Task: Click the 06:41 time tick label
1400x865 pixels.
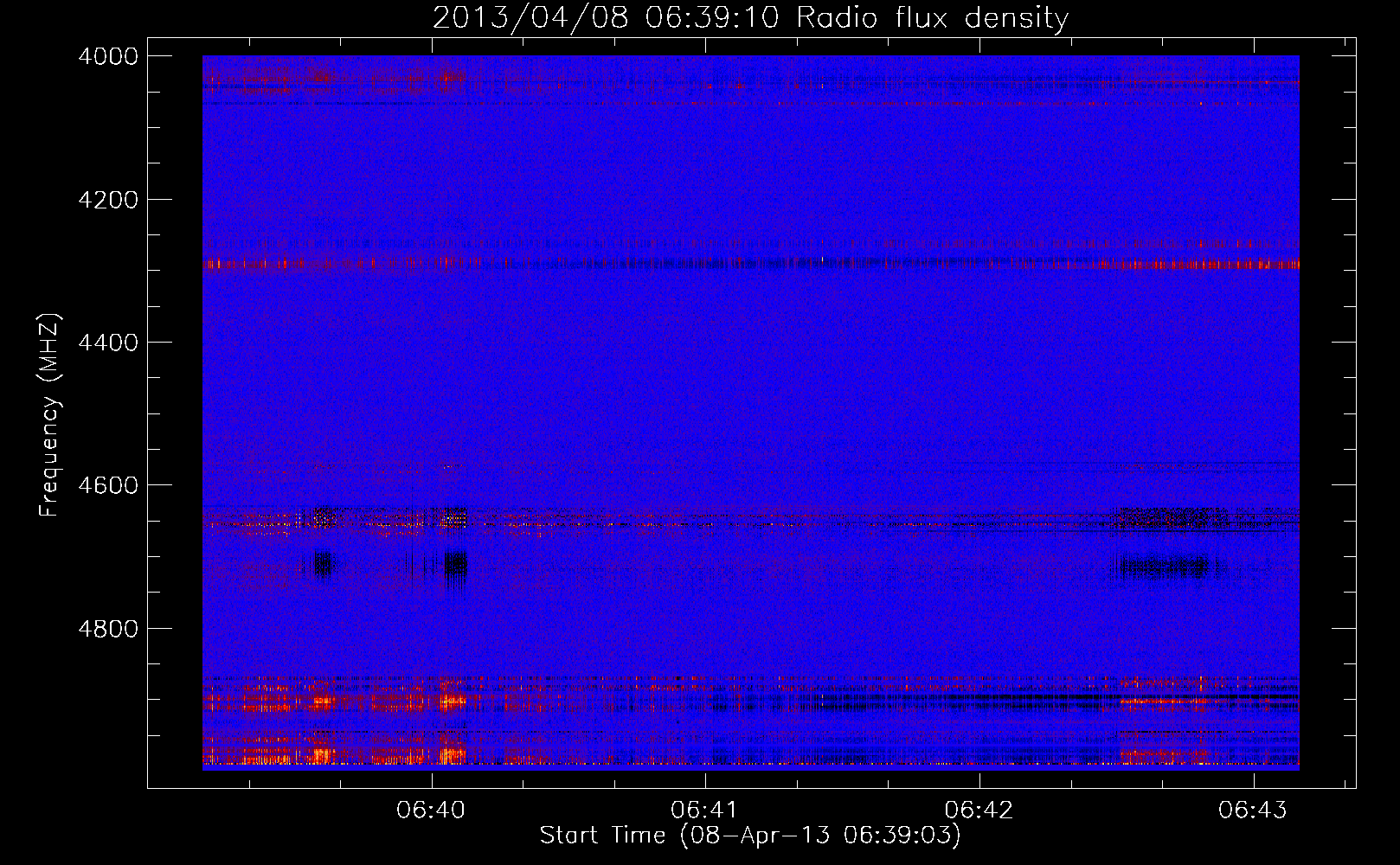Action: [x=704, y=811]
